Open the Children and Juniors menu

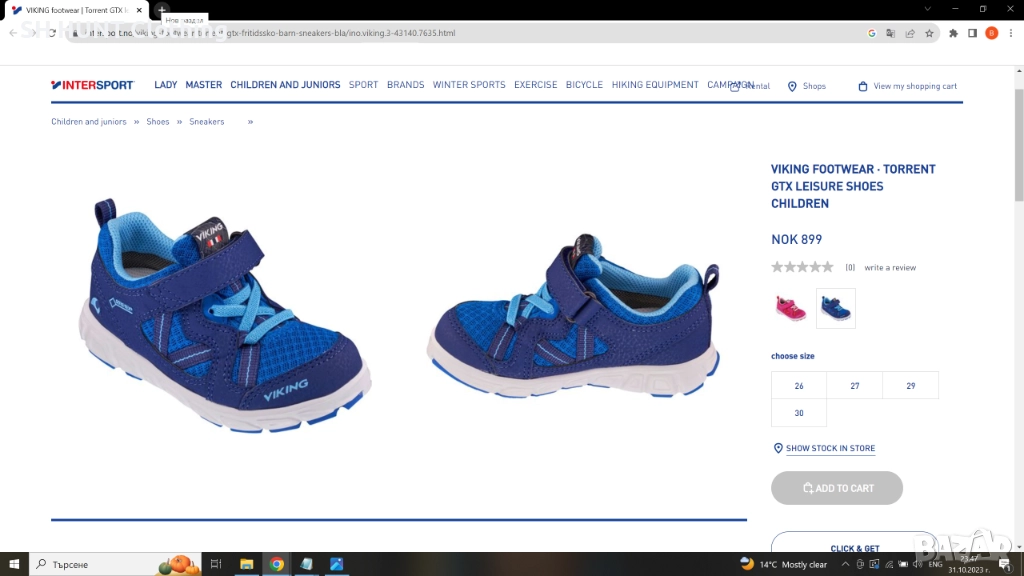click(285, 85)
